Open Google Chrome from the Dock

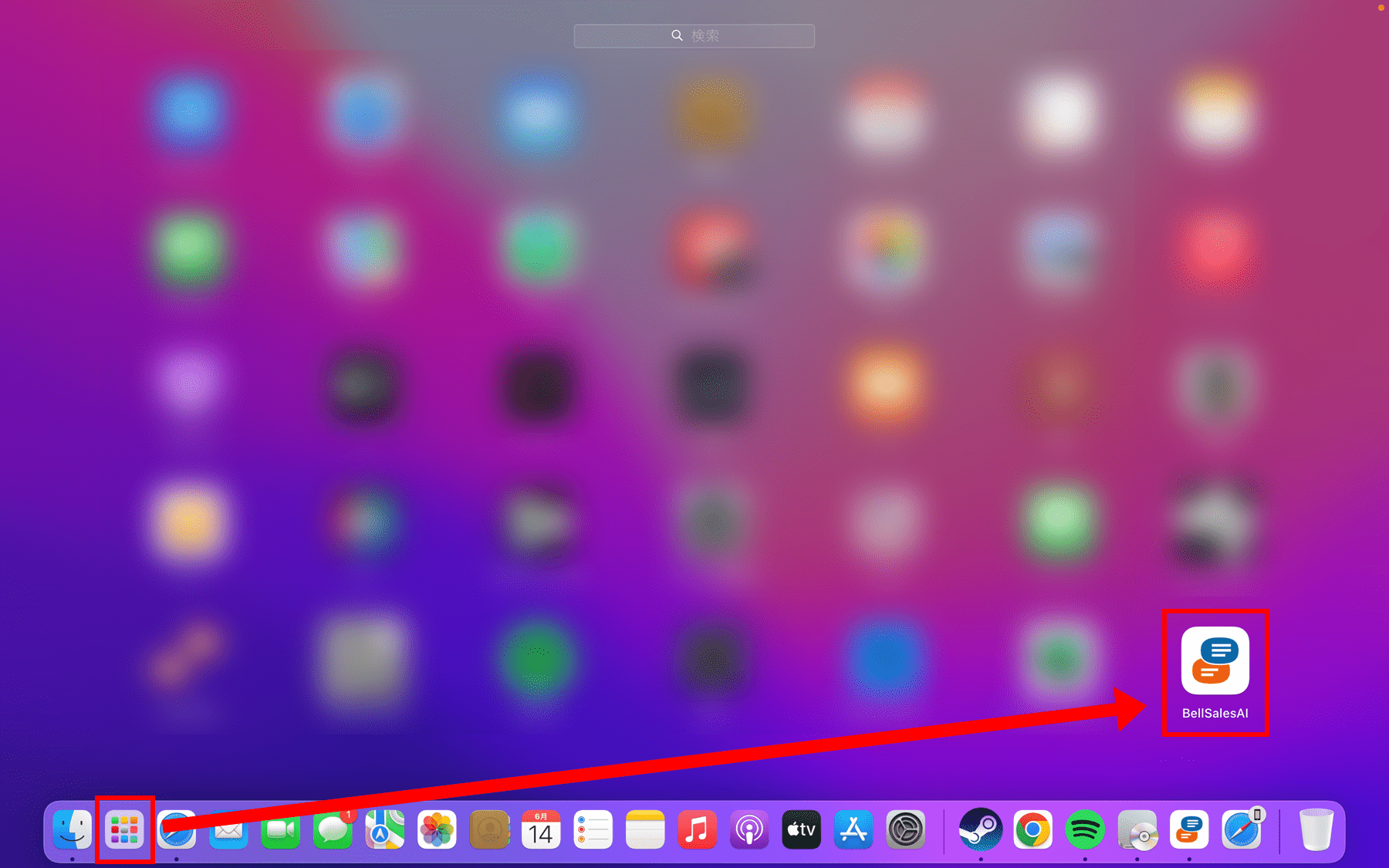click(1032, 830)
